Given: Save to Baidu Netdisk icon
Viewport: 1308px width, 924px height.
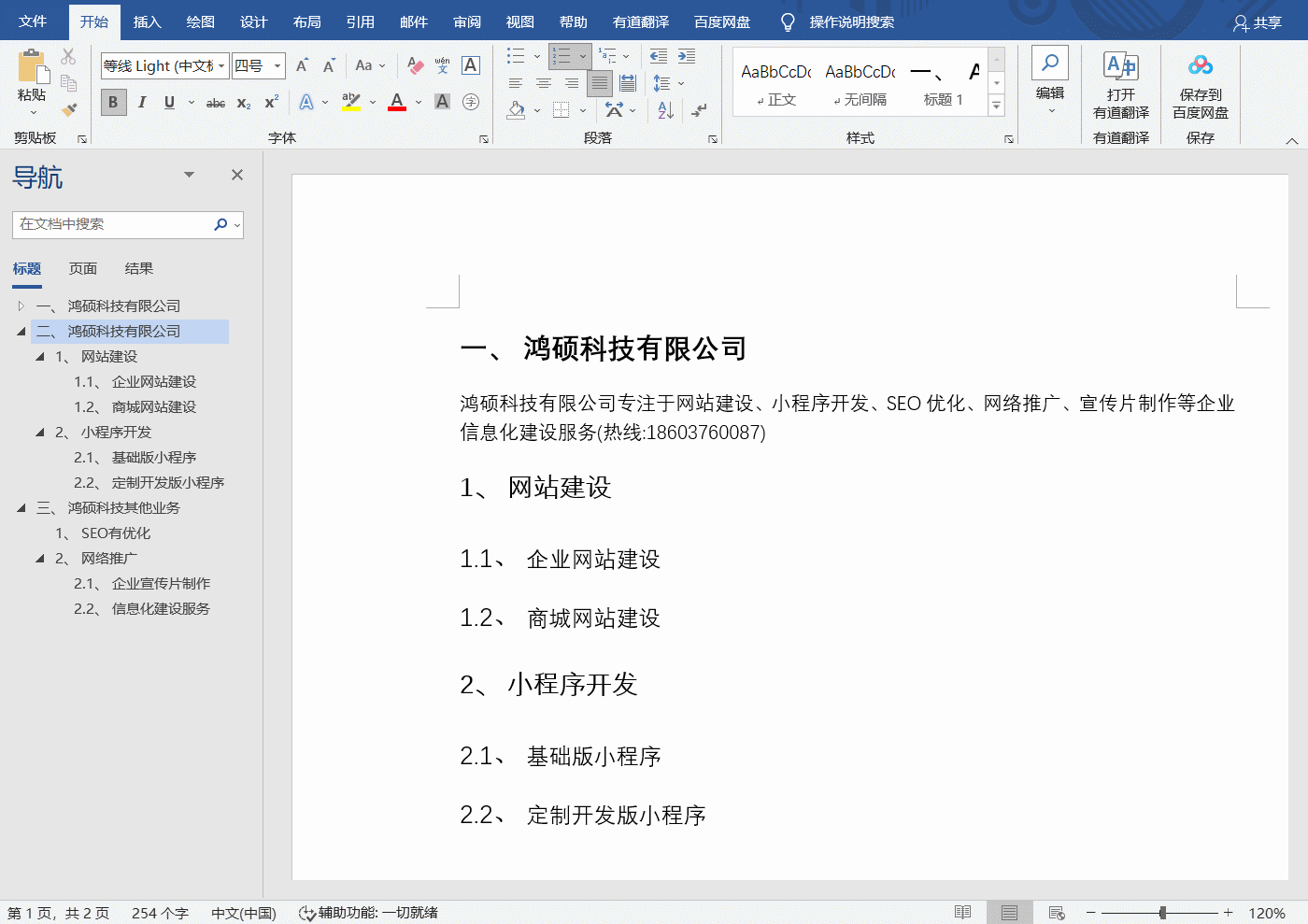Looking at the screenshot, I should coord(1201,65).
